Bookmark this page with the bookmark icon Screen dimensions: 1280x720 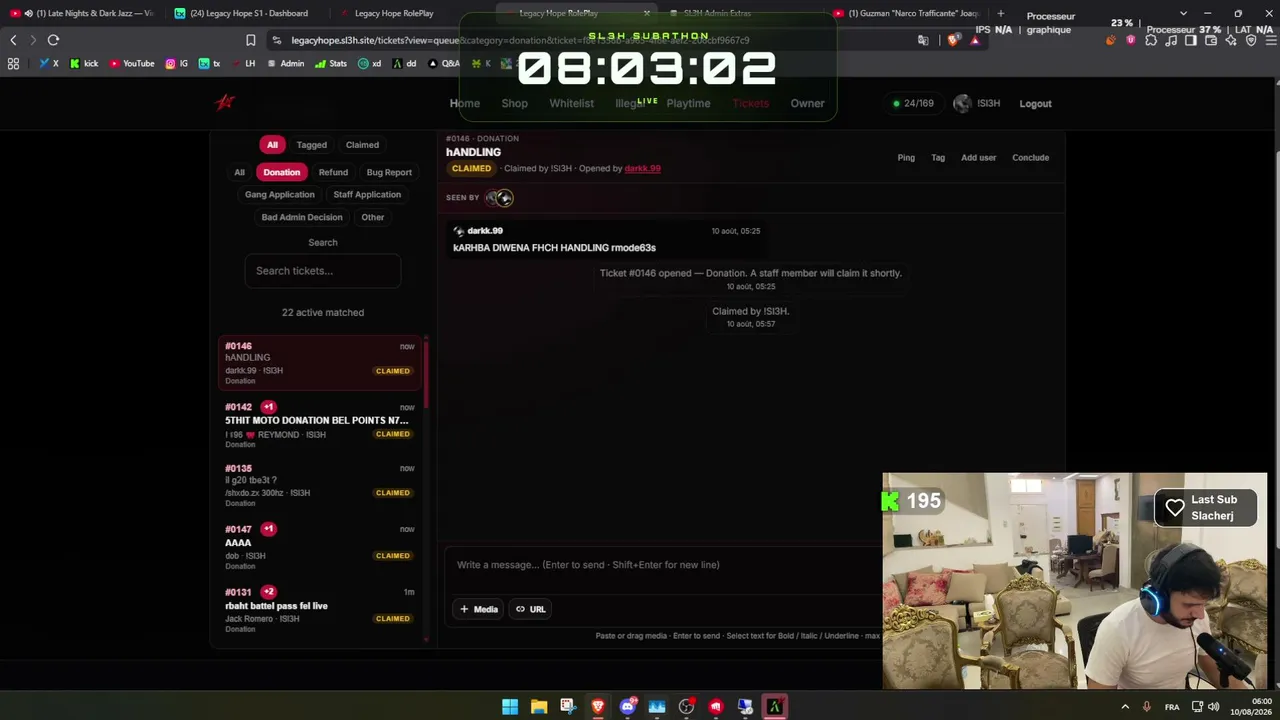tap(251, 40)
